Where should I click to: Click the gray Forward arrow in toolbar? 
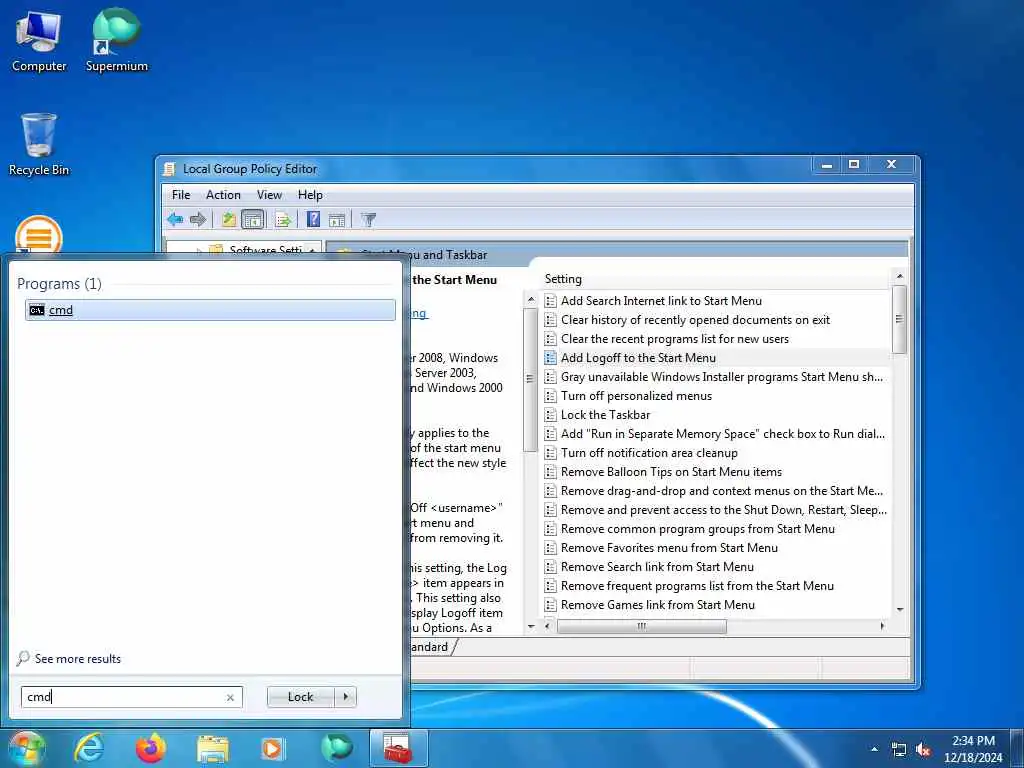(198, 219)
